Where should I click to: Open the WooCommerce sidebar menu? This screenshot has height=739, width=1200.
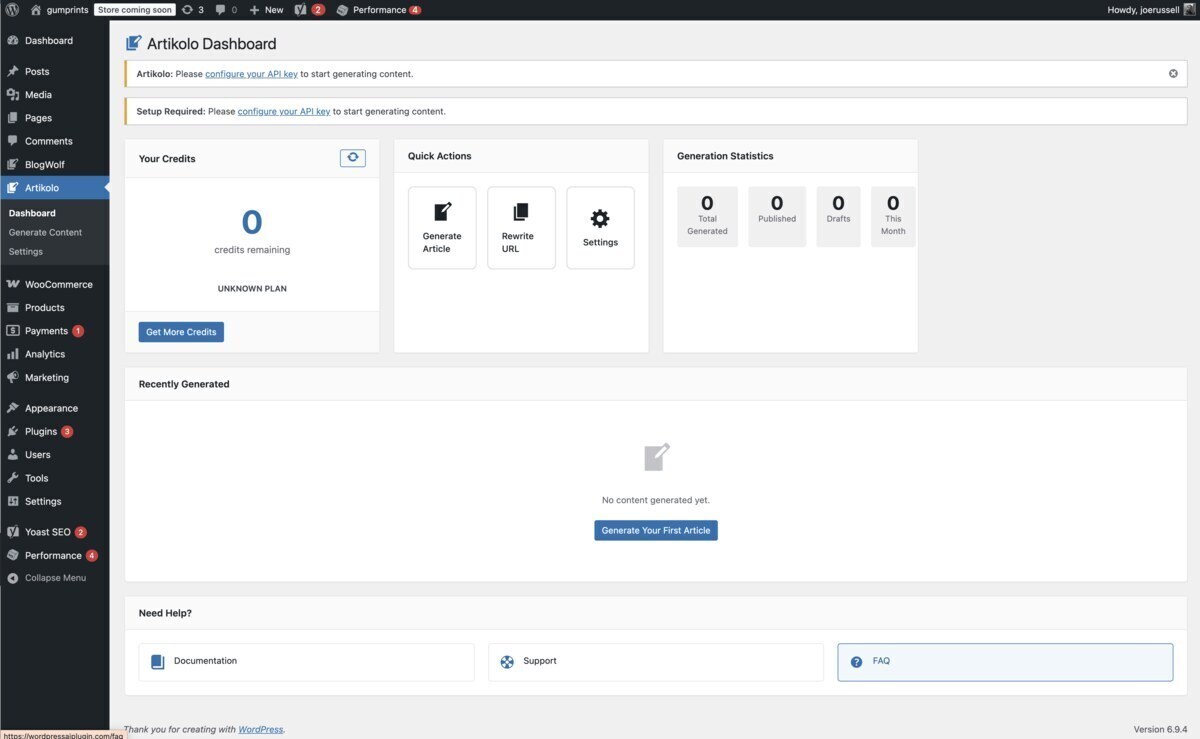pyautogui.click(x=57, y=284)
